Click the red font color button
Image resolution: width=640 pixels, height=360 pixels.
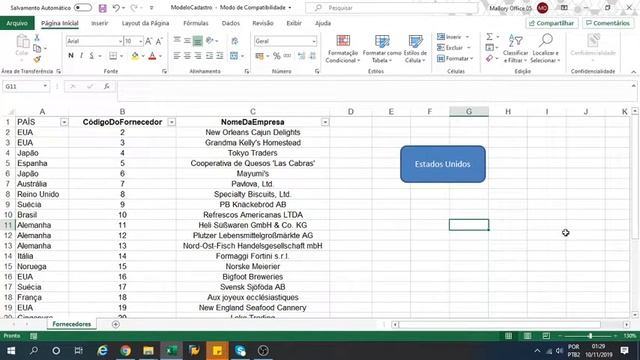click(152, 56)
